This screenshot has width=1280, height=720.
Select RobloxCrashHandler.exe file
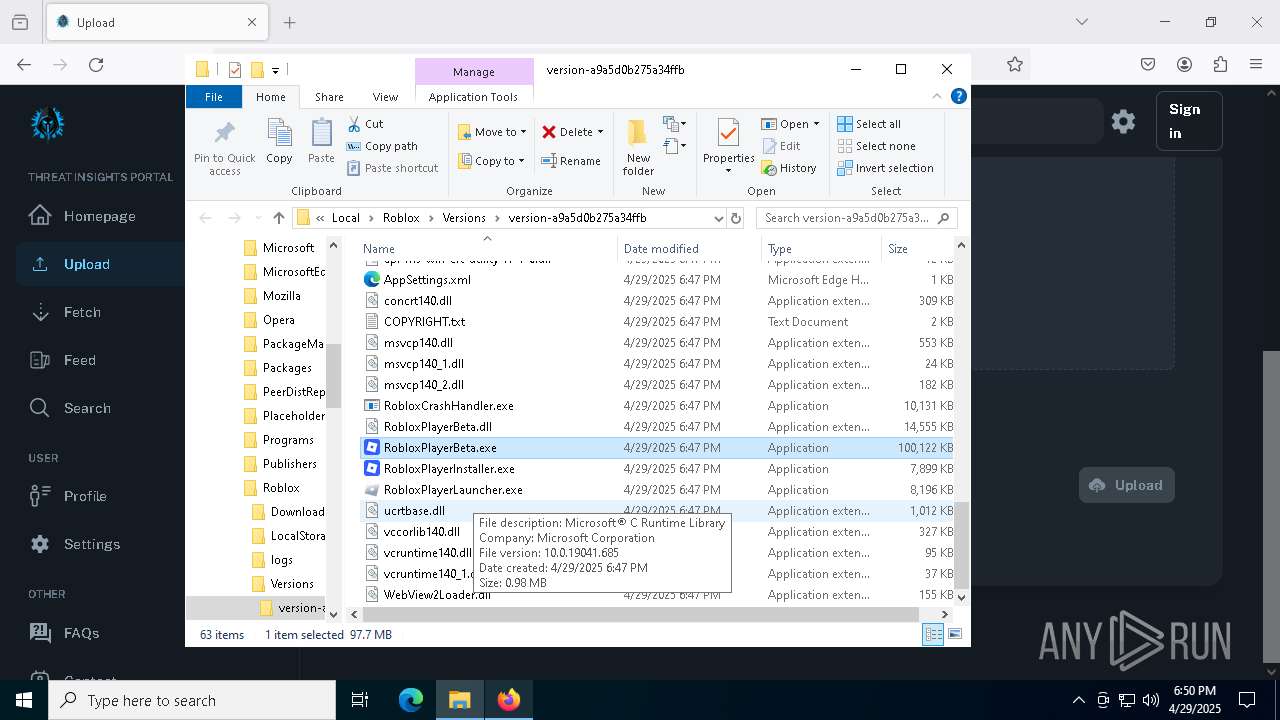click(656, 406)
